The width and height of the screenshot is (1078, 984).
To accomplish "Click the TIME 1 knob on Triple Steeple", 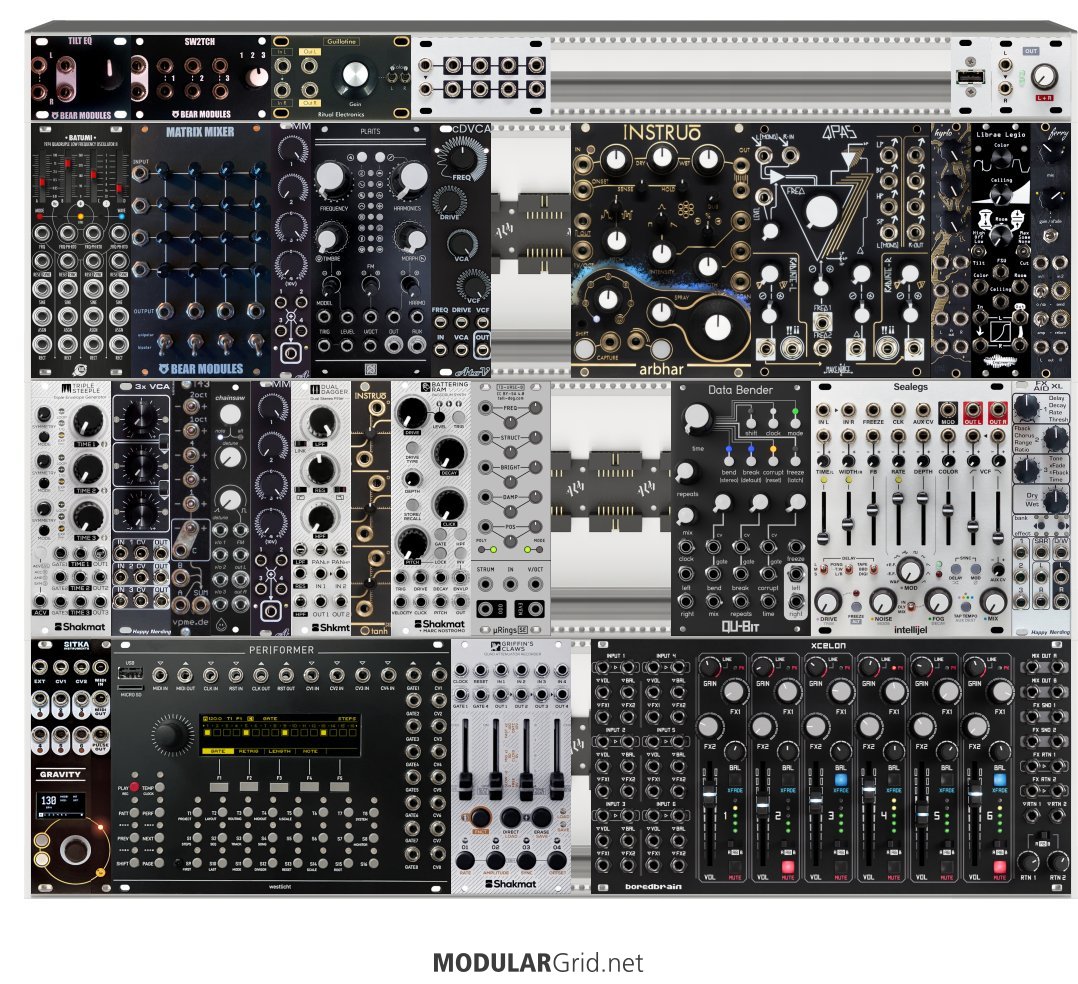I will [88, 421].
